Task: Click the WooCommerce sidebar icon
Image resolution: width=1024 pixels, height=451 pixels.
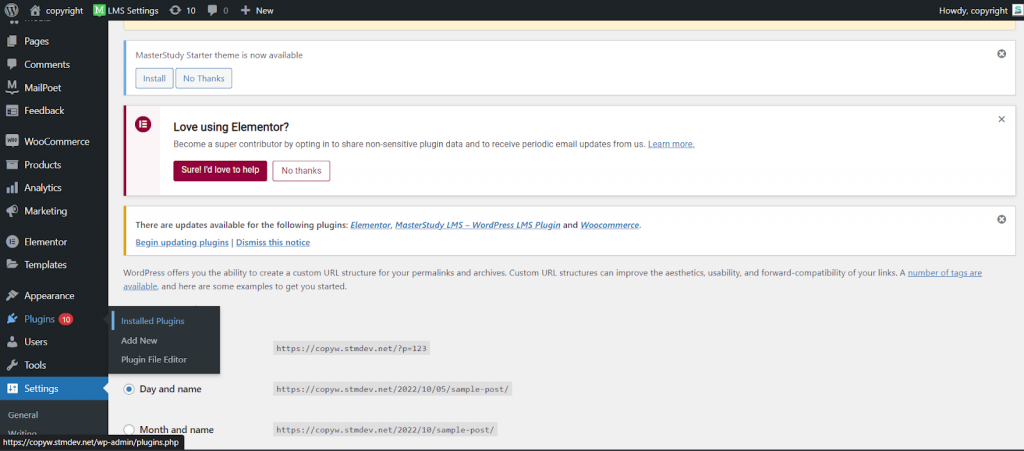Action: pos(12,142)
